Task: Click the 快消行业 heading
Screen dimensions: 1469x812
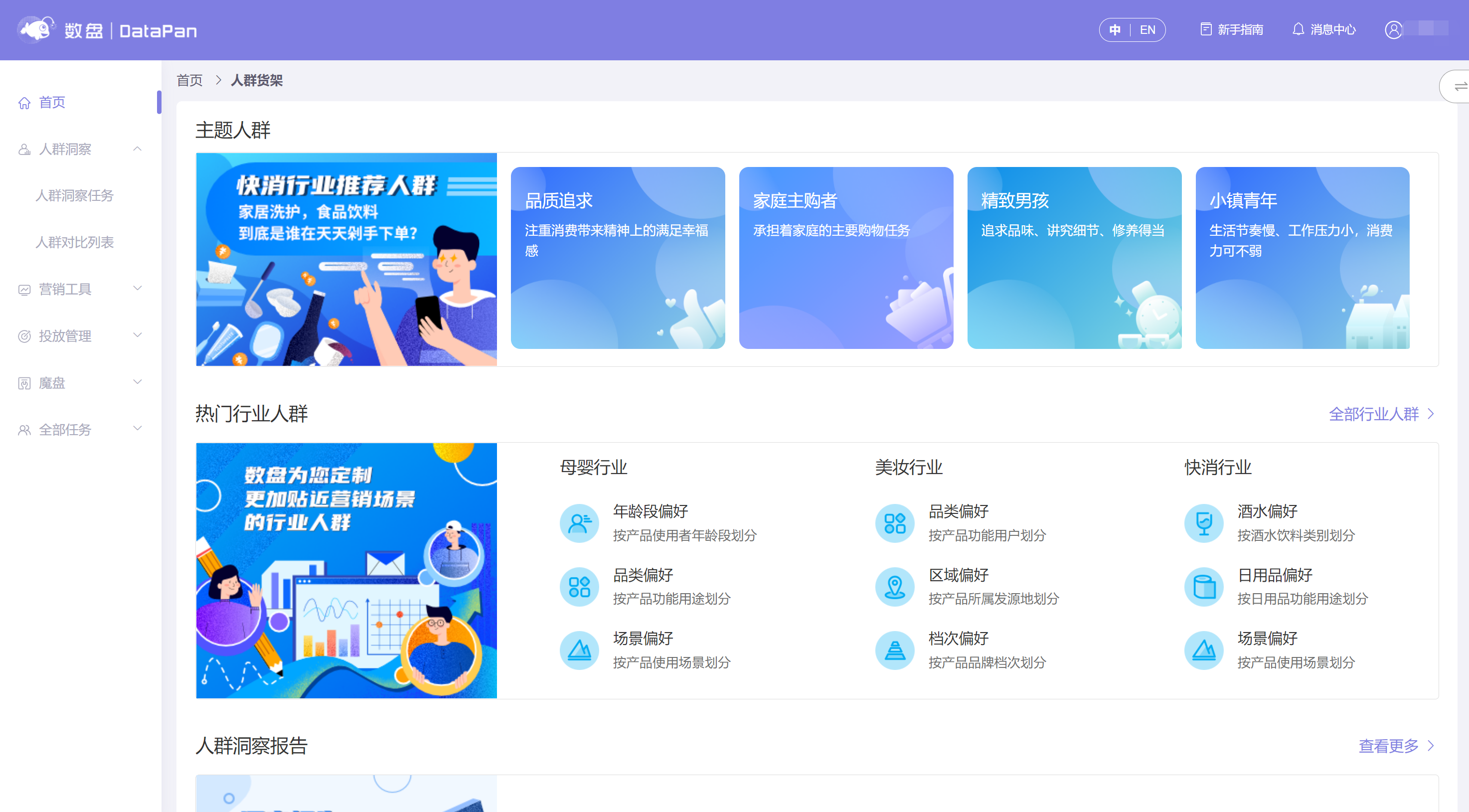Action: tap(1218, 468)
